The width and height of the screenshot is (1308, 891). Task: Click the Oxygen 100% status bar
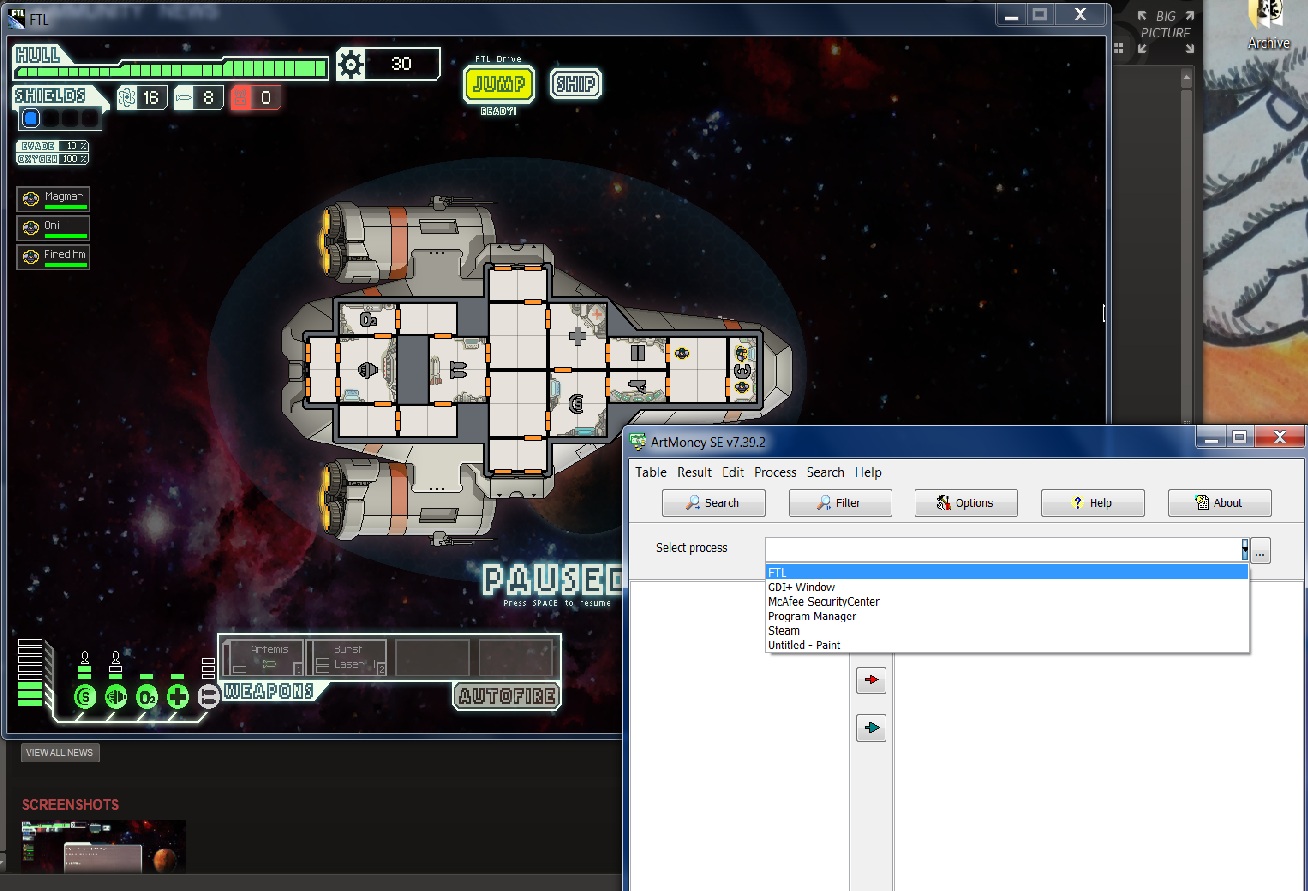tap(53, 159)
